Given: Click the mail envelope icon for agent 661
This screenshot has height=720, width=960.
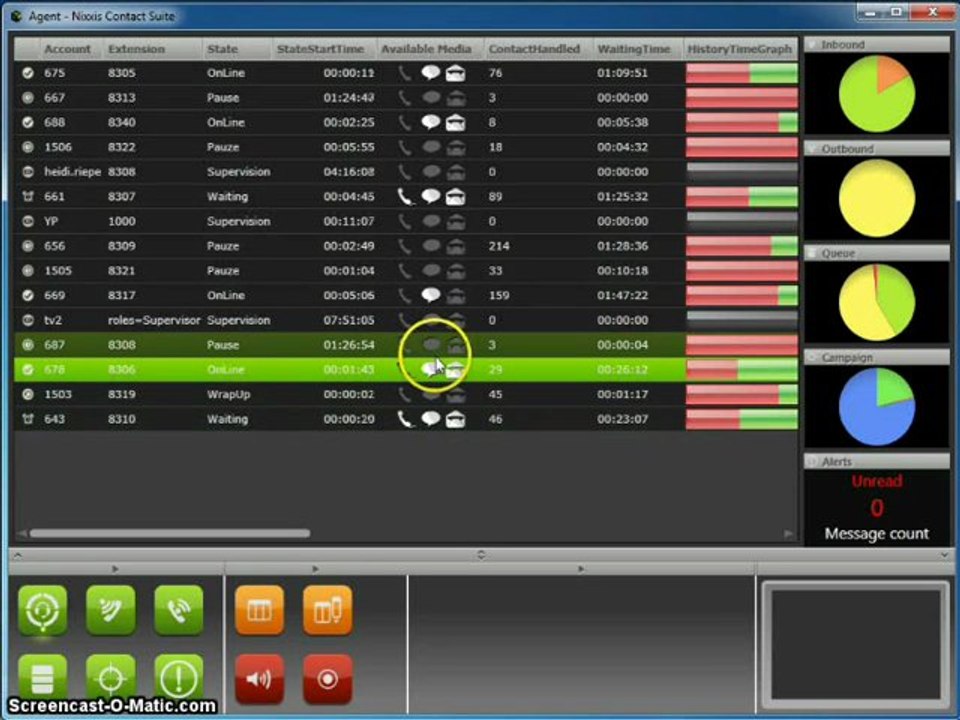Looking at the screenshot, I should pos(455,197).
